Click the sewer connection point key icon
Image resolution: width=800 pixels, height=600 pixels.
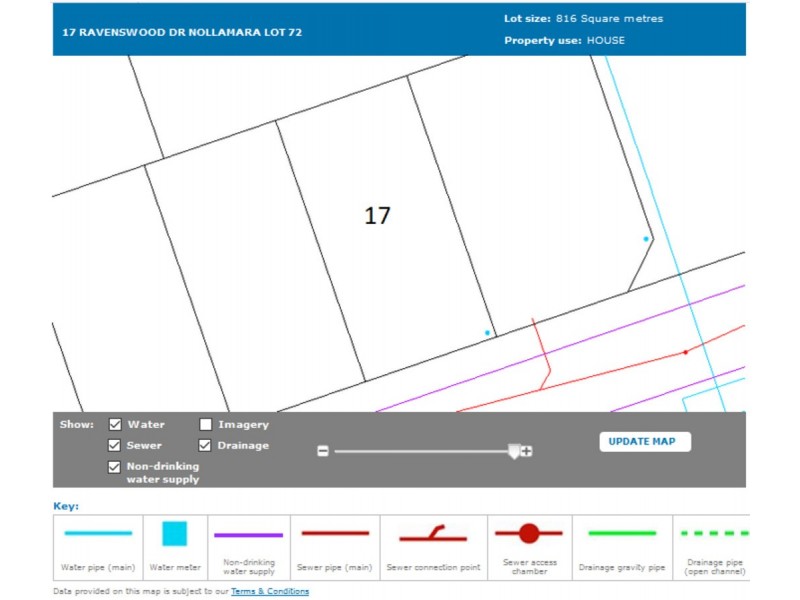(x=433, y=534)
